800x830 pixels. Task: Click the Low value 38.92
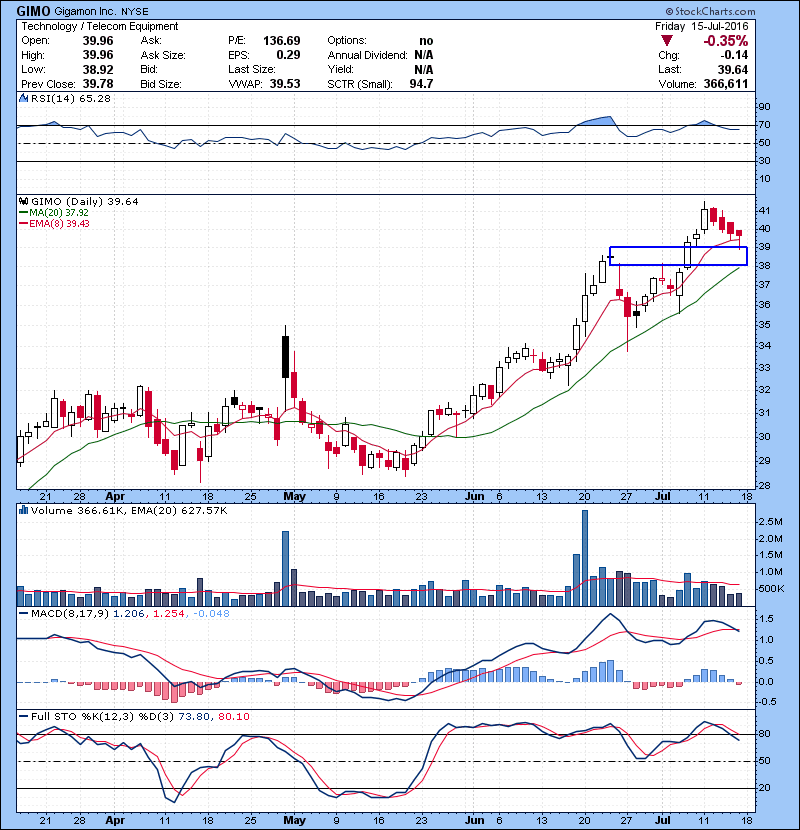98,69
